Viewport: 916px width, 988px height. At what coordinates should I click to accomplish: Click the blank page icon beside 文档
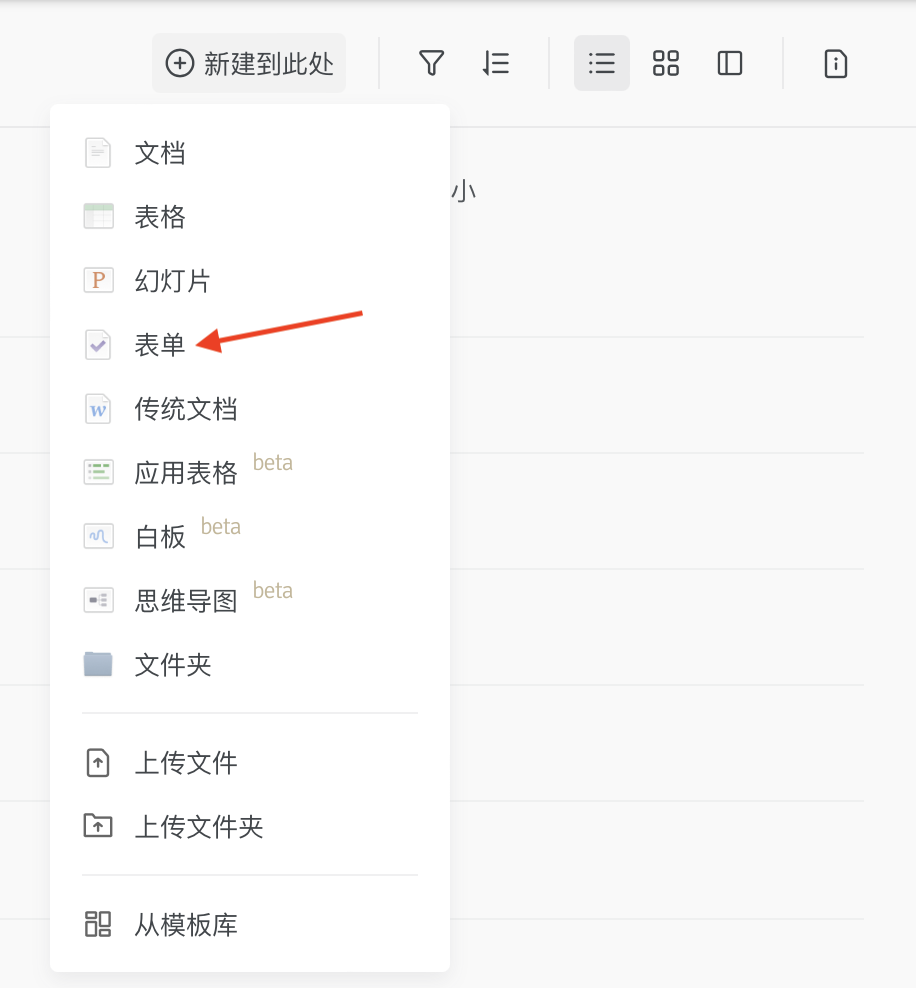pos(98,153)
